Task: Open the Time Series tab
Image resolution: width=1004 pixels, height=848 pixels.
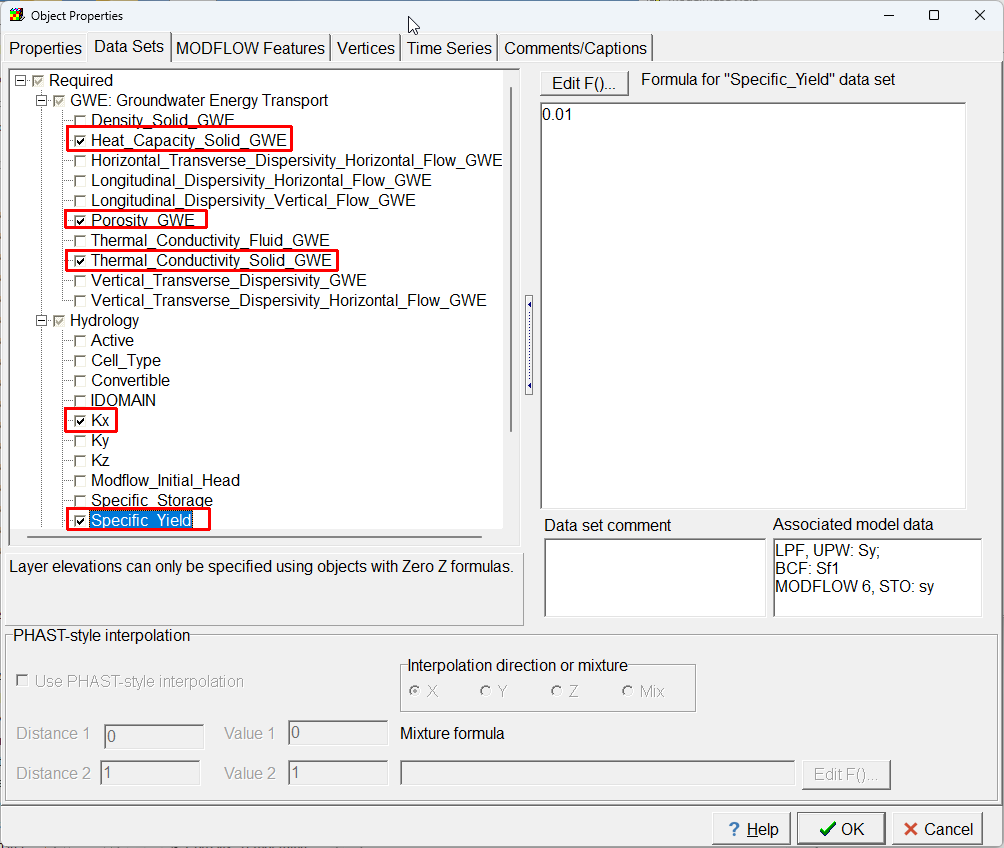Action: pos(449,48)
